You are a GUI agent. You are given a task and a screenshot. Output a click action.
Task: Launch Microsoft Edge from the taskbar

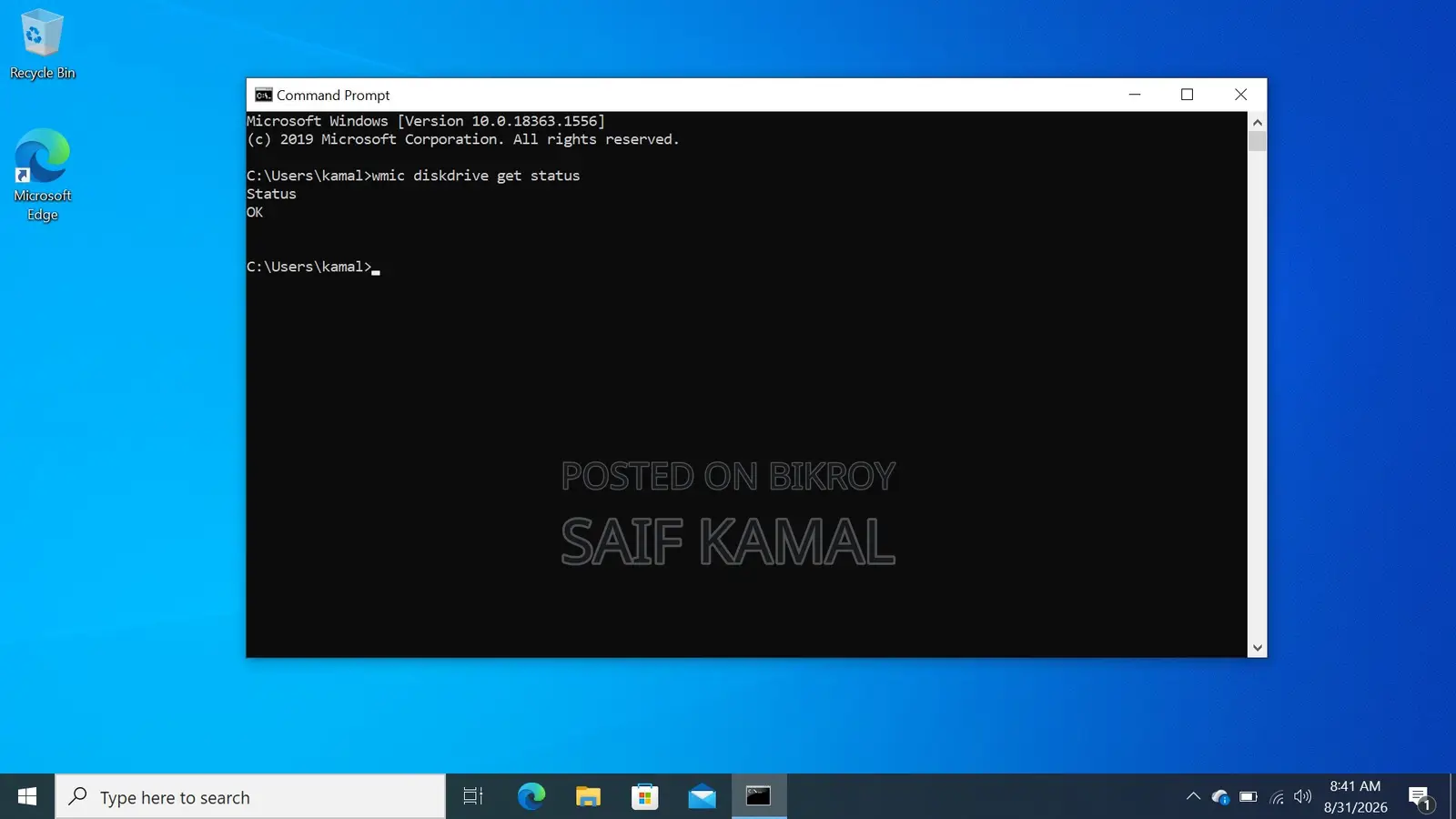coord(531,796)
